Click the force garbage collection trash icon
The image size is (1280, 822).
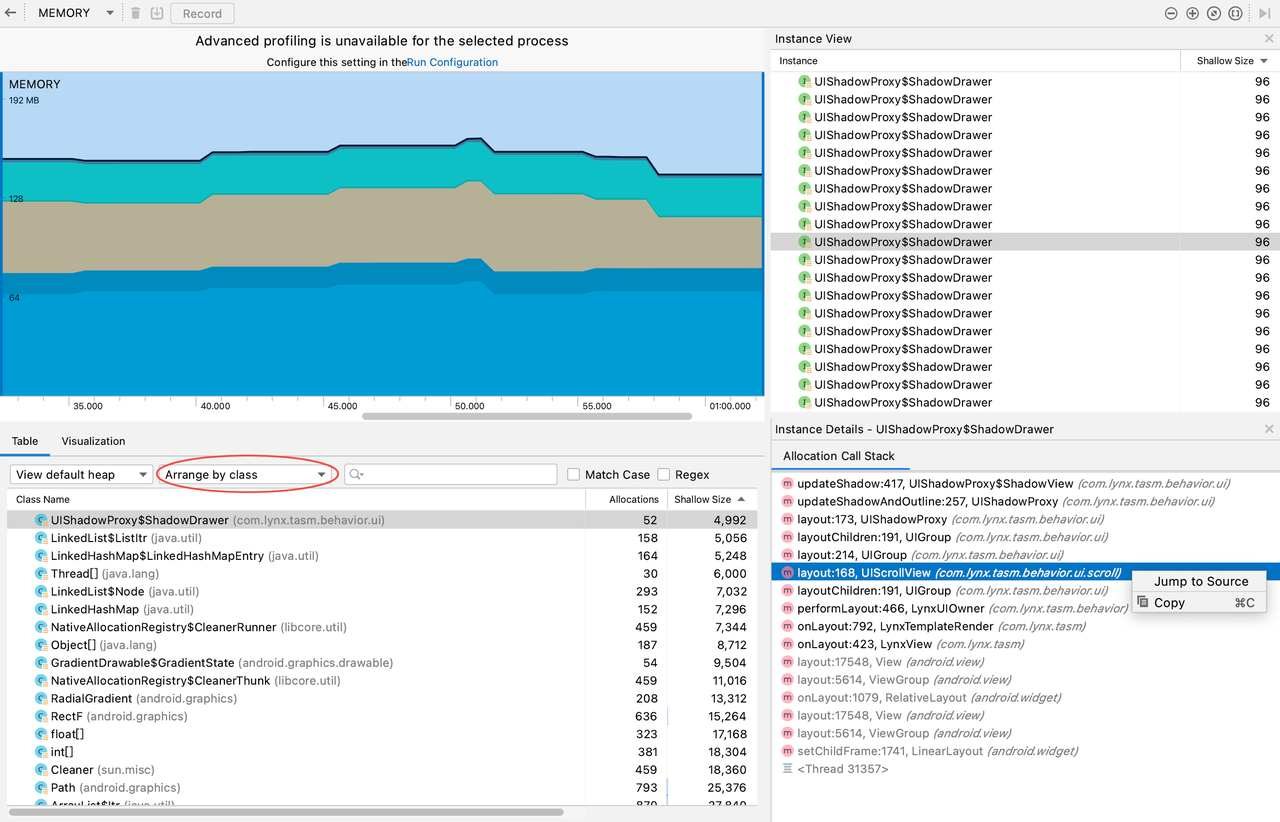[x=136, y=13]
